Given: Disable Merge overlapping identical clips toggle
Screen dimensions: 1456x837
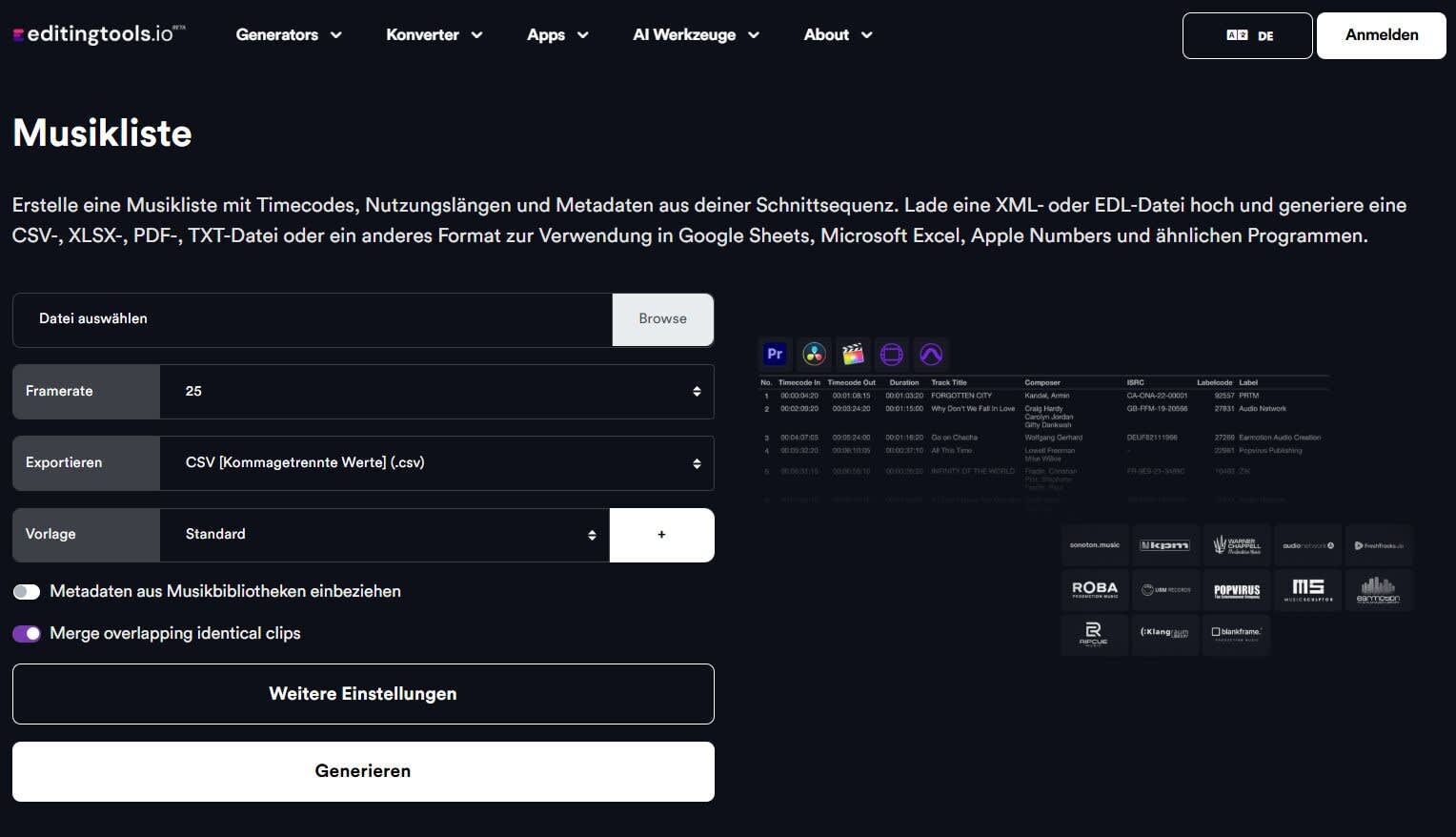Looking at the screenshot, I should pos(27,634).
